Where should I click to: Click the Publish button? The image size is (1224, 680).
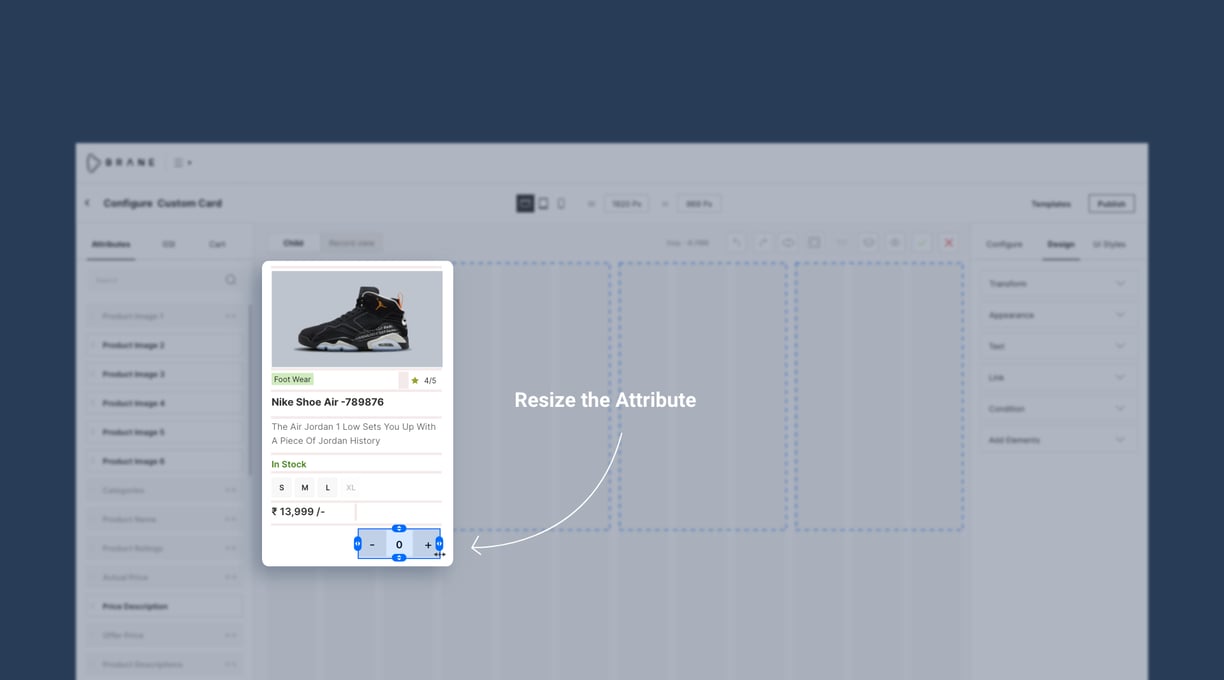coord(1111,204)
